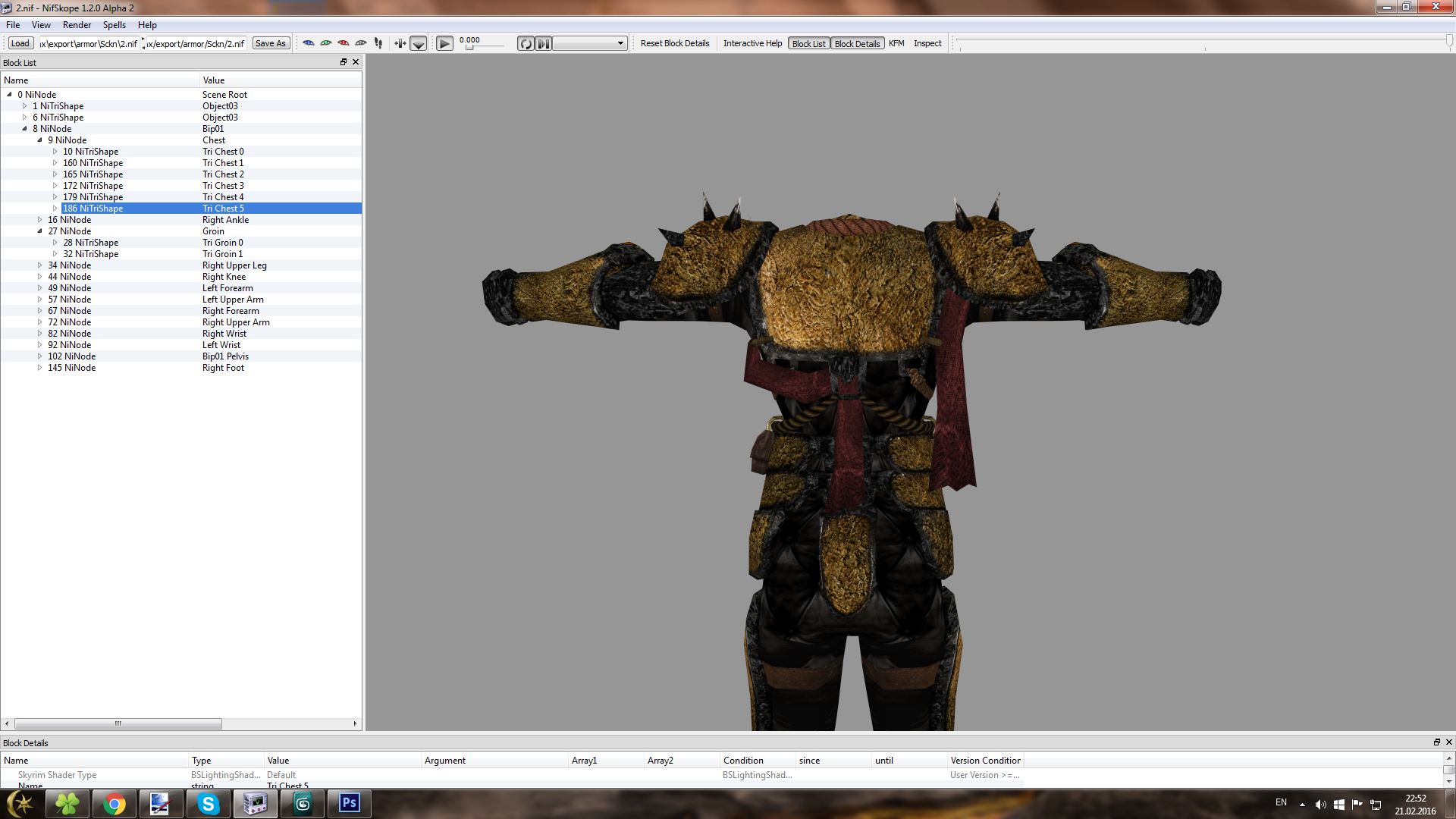The height and width of the screenshot is (819, 1456).
Task: Close the Block Details panel
Action: pos(1449,742)
